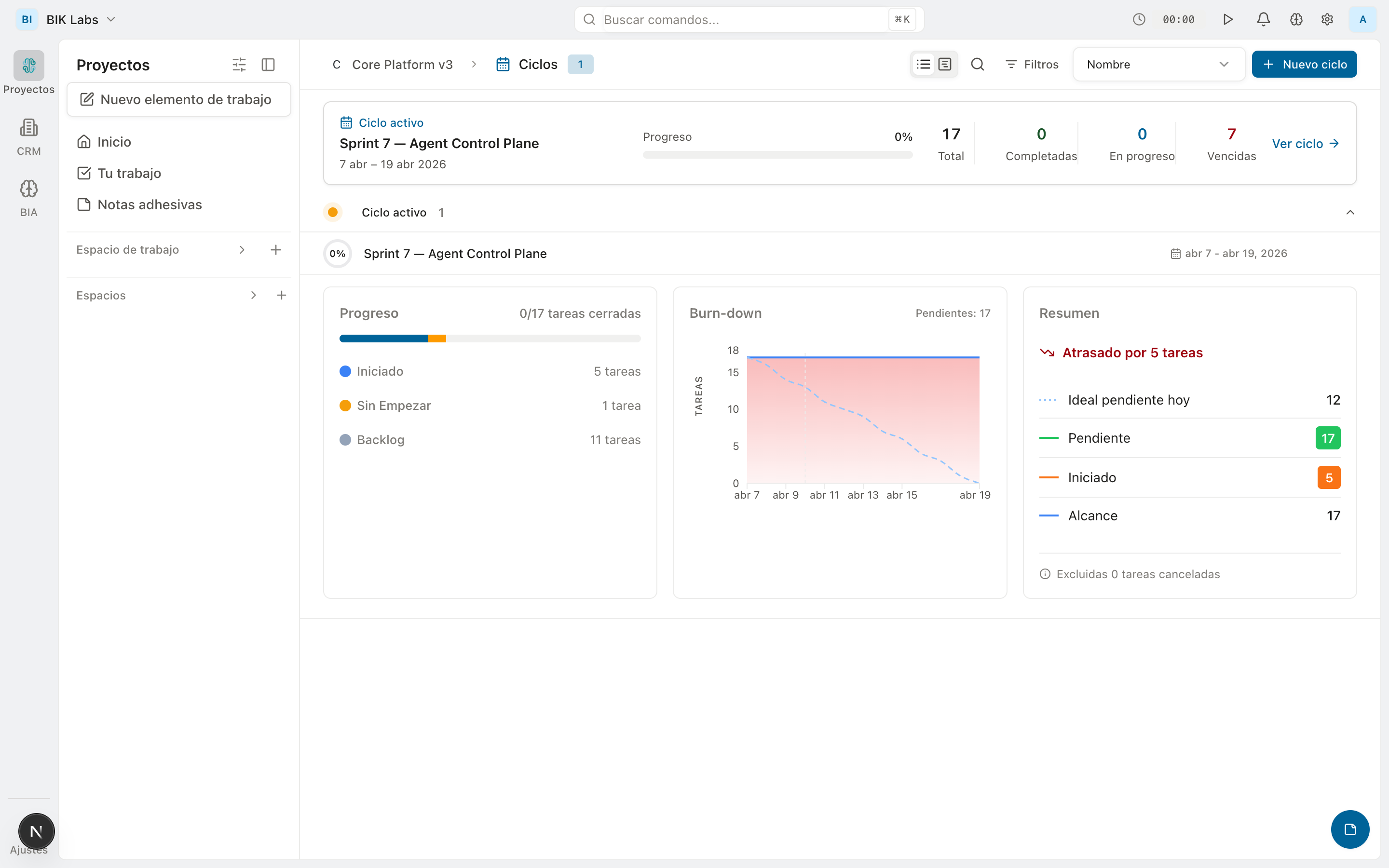Click the Nuevo ciclo button
This screenshot has height=868, width=1389.
(x=1304, y=64)
